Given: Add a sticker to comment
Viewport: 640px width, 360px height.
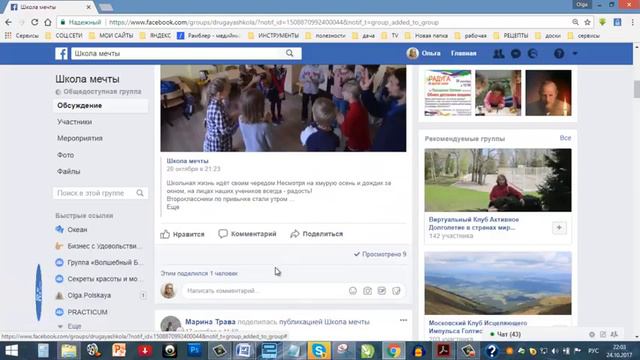Looking at the screenshot, I should 396,291.
